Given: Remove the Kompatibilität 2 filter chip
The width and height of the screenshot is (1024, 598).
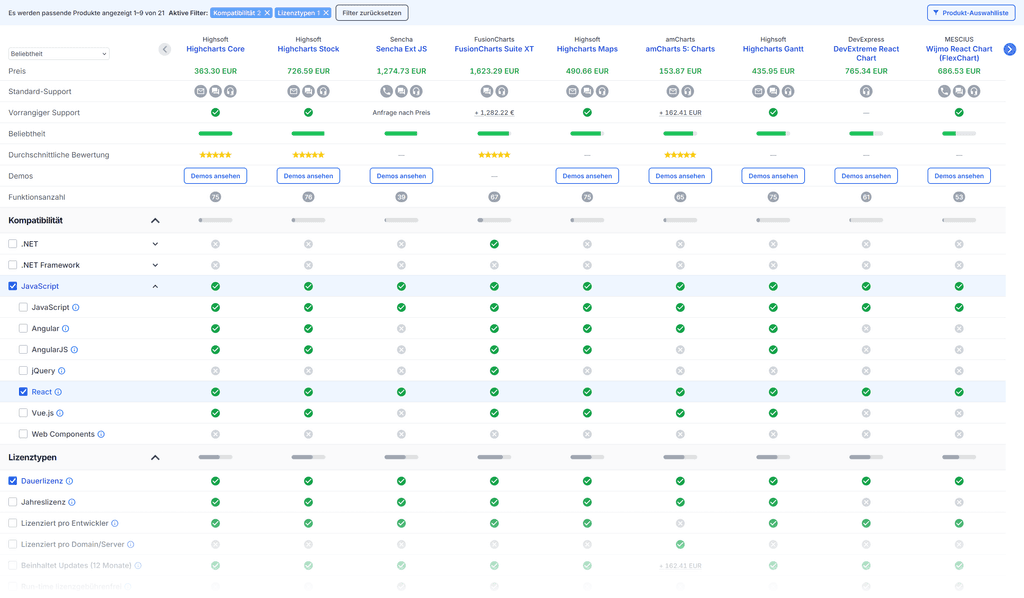Looking at the screenshot, I should (x=267, y=13).
